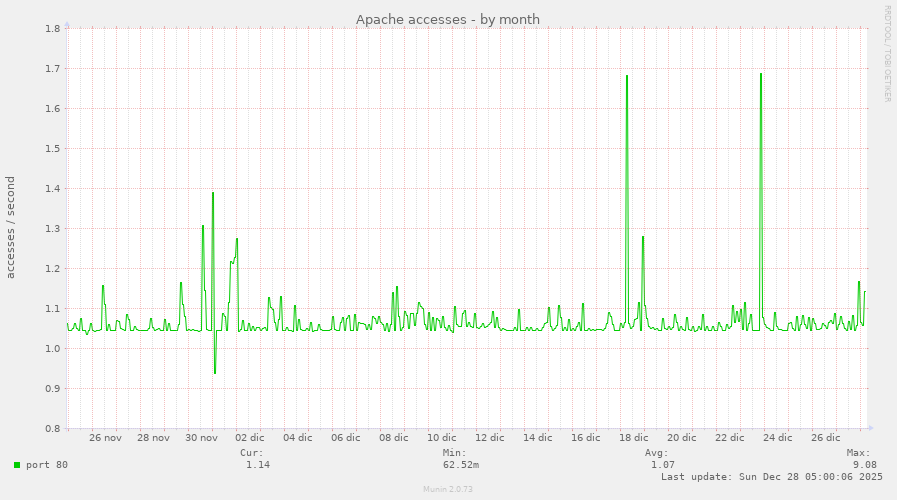Screen dimensions: 897x500
Task: Click the 1.0 y-axis value
Action: tap(53, 349)
